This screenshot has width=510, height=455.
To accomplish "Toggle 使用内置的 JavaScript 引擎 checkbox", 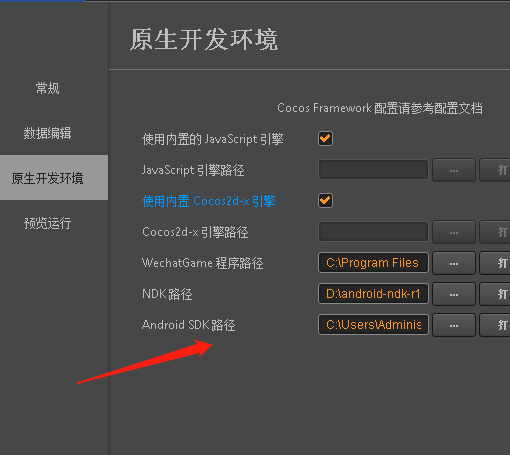I will [x=325, y=139].
